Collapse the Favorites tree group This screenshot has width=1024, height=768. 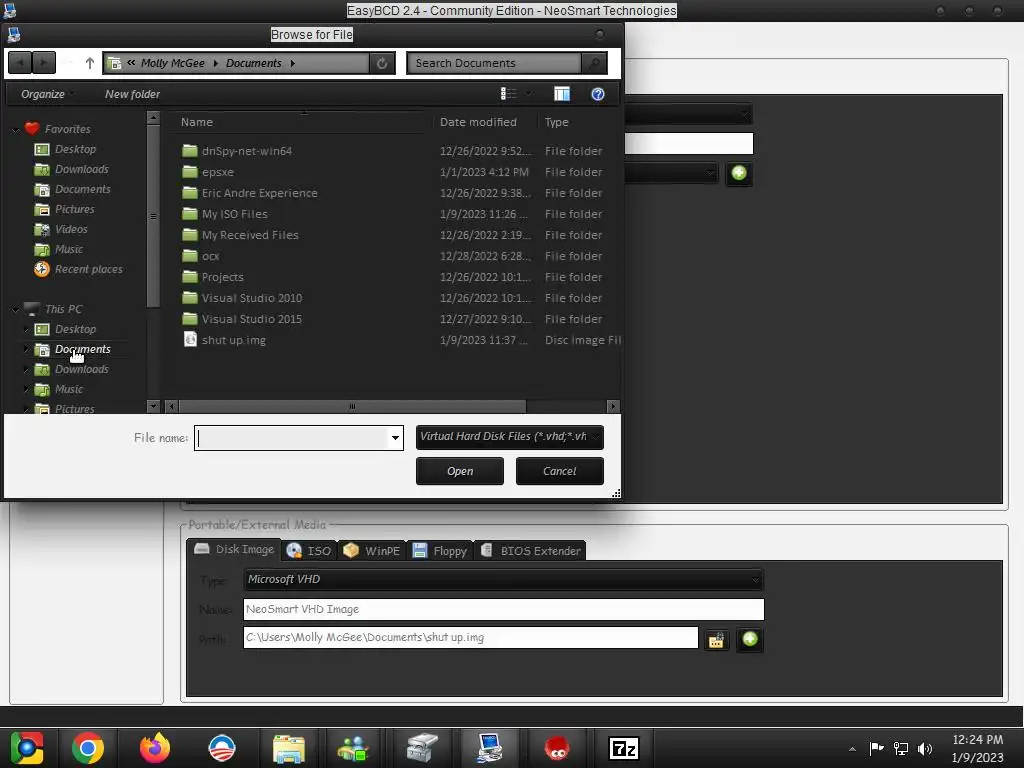click(15, 129)
